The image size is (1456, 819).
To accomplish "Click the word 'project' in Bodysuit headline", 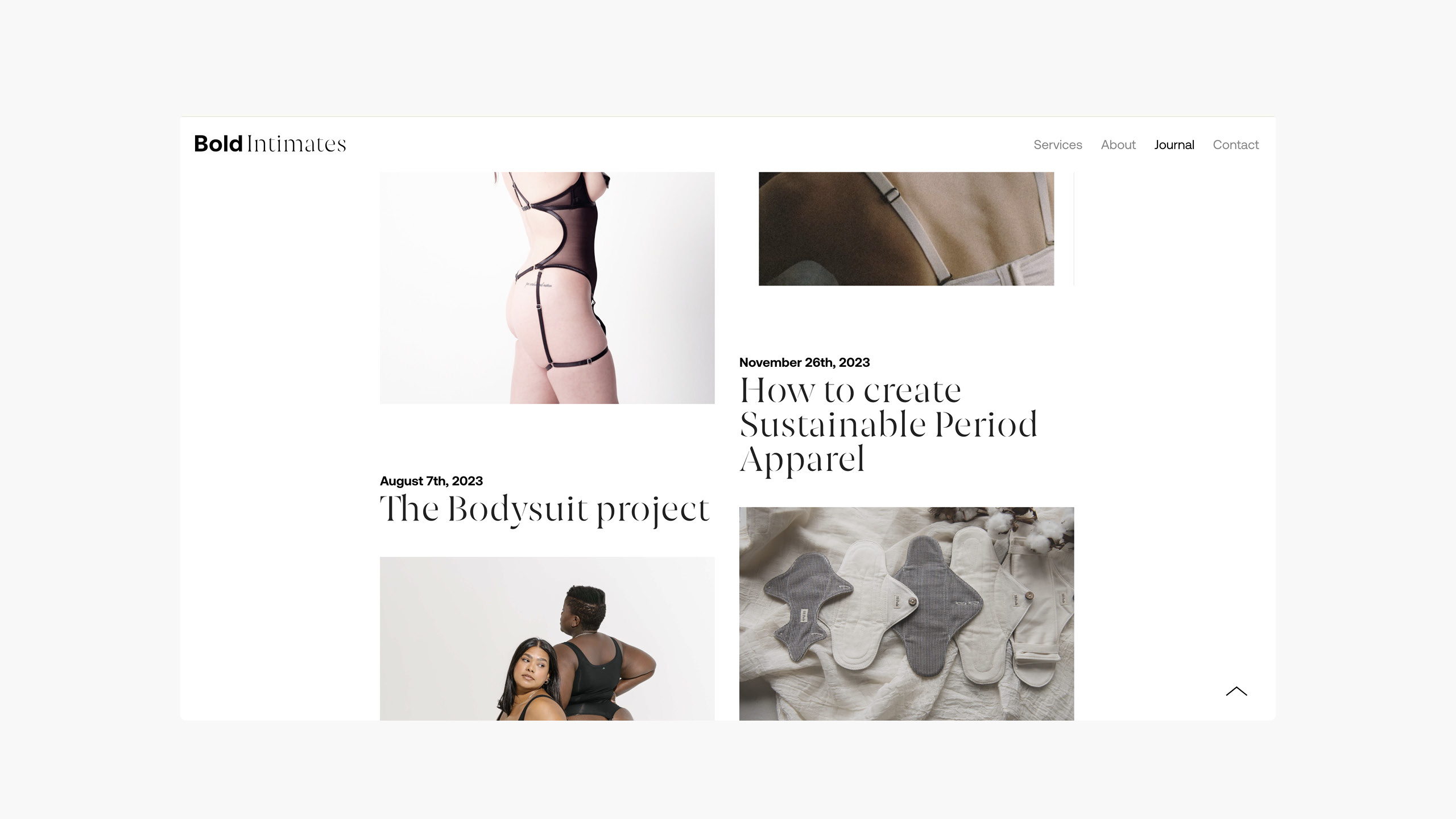I will [x=653, y=510].
